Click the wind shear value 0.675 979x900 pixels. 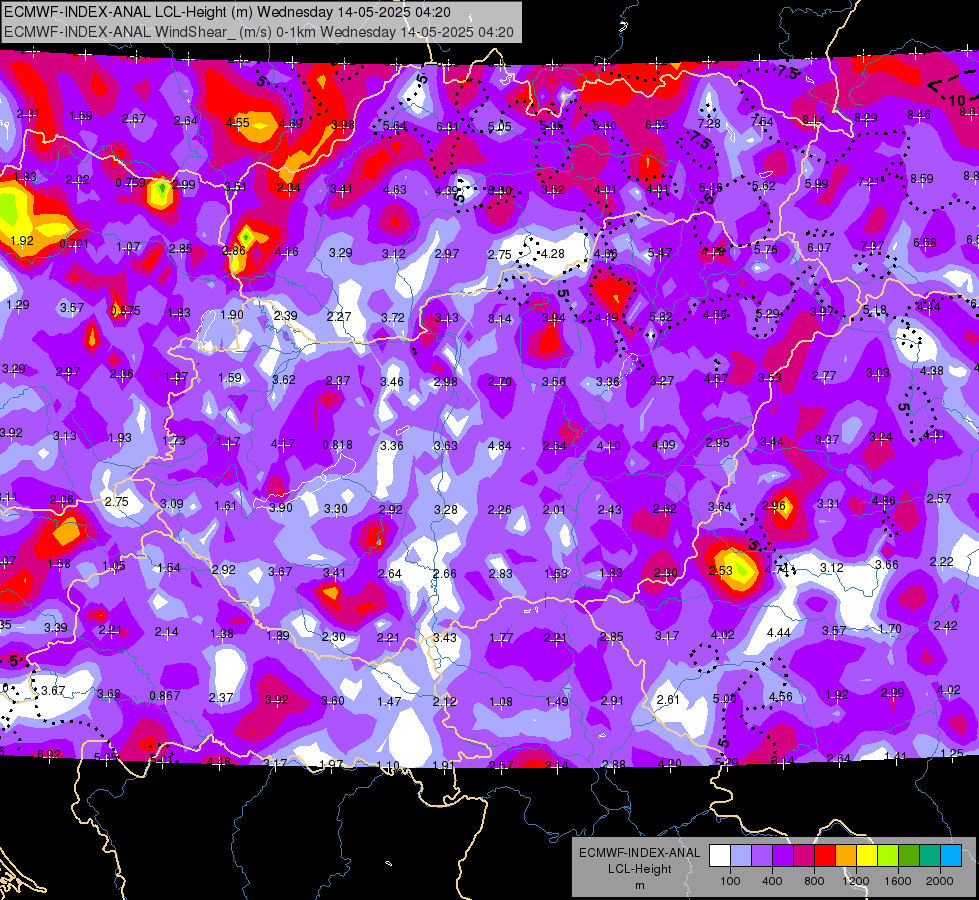pyautogui.click(x=125, y=310)
